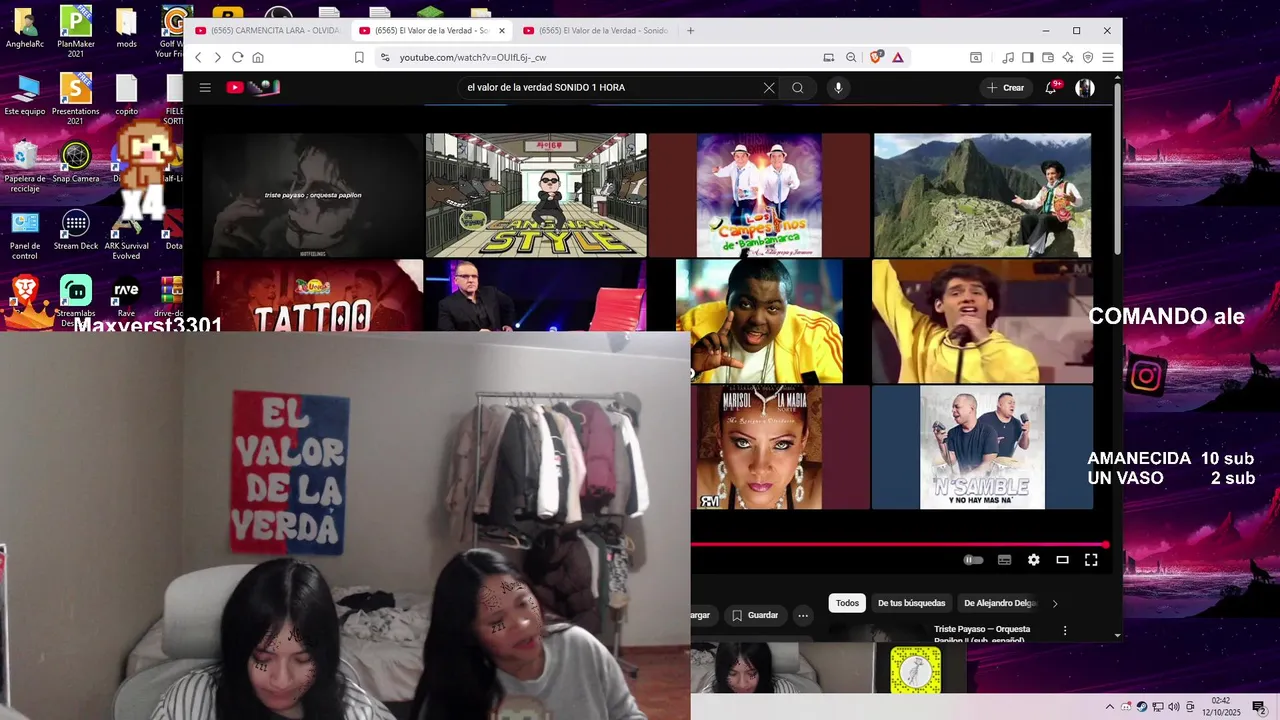The image size is (1280, 720).
Task: Toggle subtitles button in the player
Action: click(1005, 560)
